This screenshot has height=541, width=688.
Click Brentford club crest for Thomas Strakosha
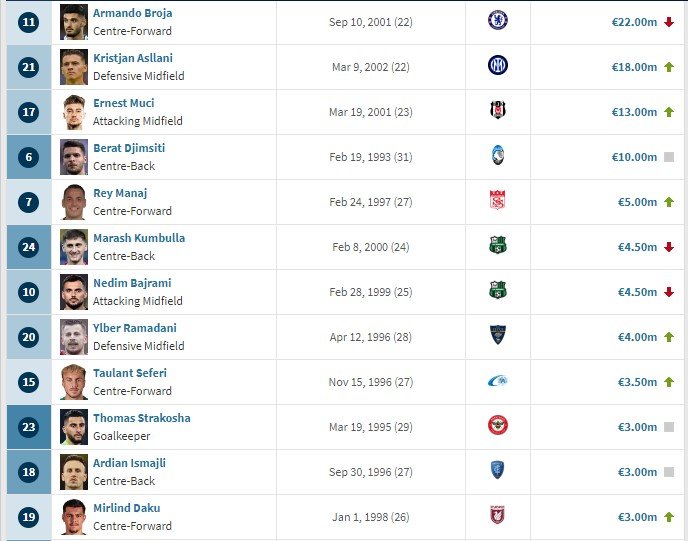click(497, 426)
